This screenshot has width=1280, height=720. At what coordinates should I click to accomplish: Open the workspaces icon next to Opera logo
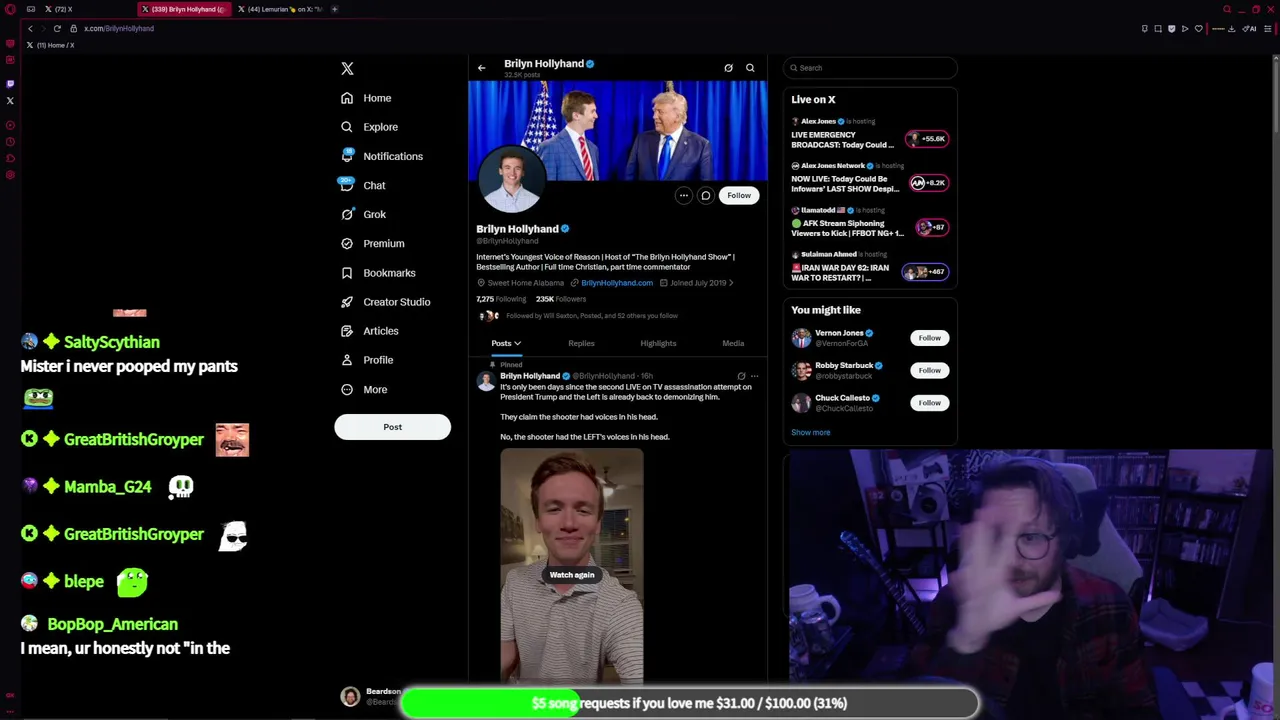point(31,9)
